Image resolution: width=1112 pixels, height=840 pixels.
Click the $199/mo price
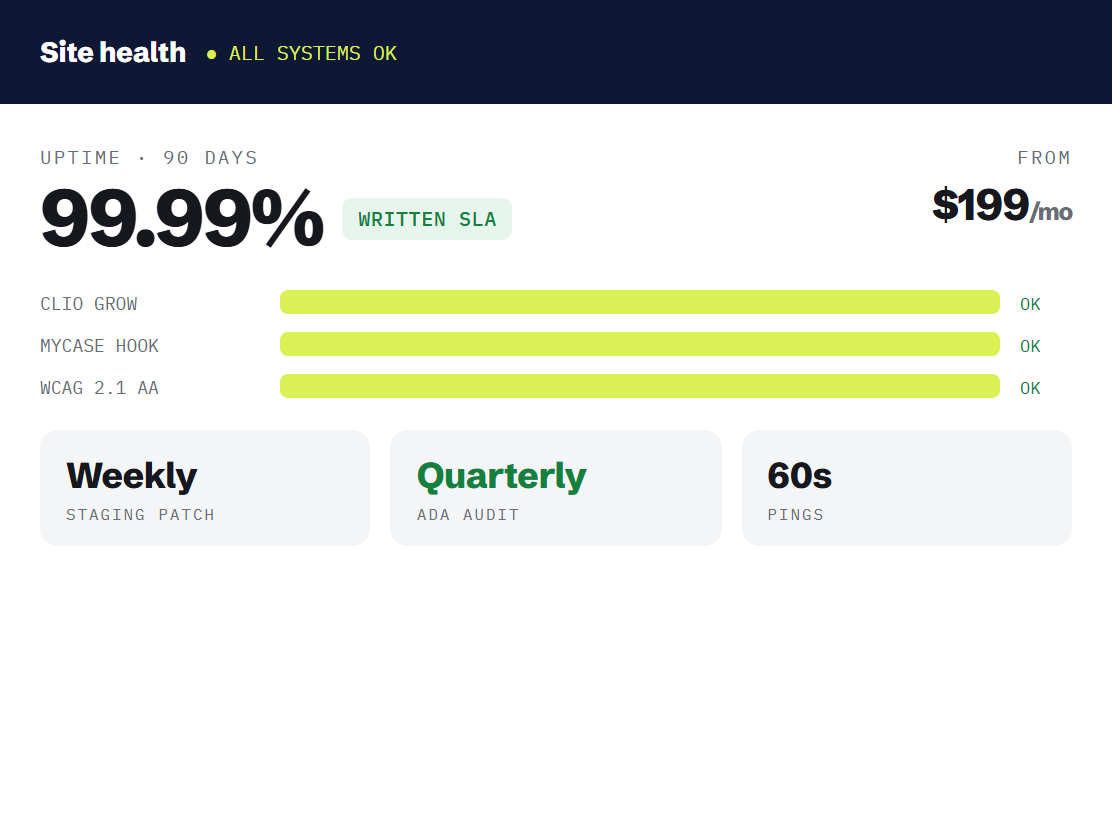[1002, 205]
